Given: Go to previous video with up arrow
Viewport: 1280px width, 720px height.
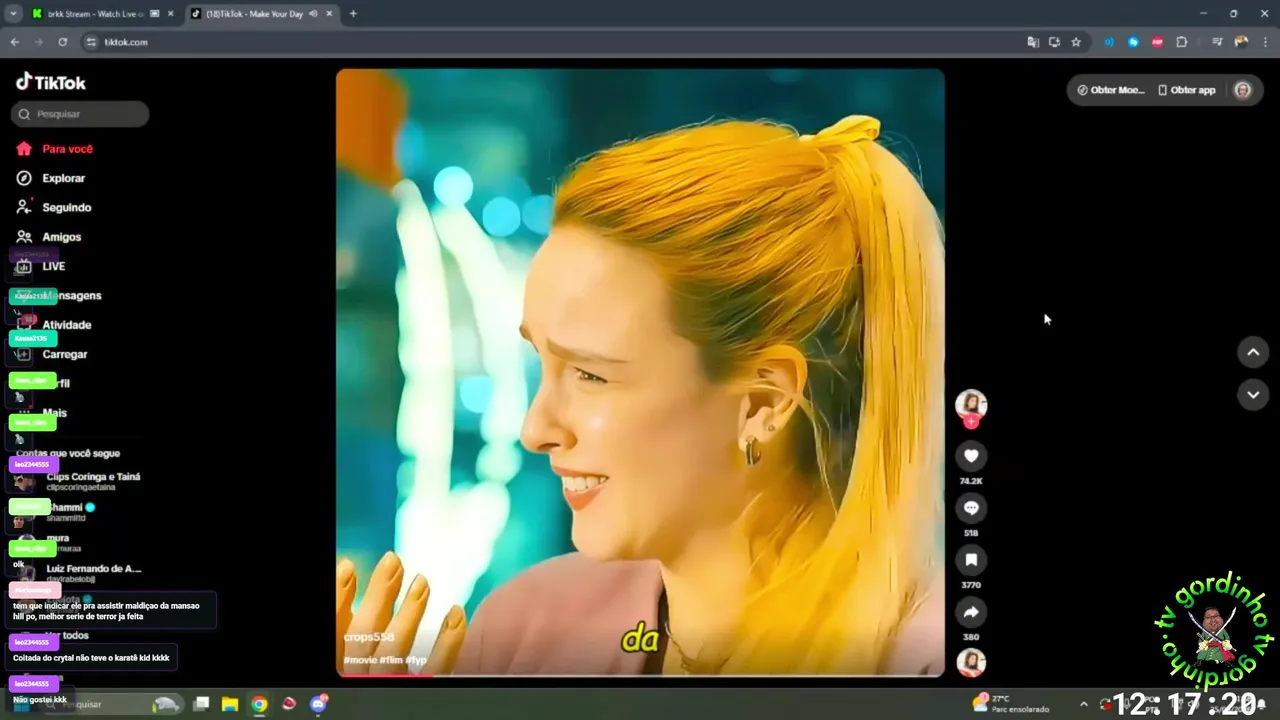Looking at the screenshot, I should (x=1253, y=352).
